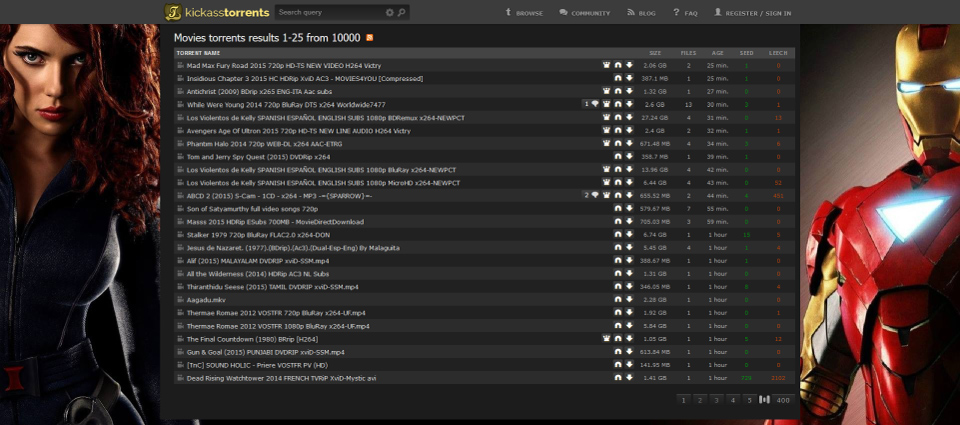The height and width of the screenshot is (425, 960).
Task: Open Los Violentos de Kelly BDRemux link
Action: point(326,118)
